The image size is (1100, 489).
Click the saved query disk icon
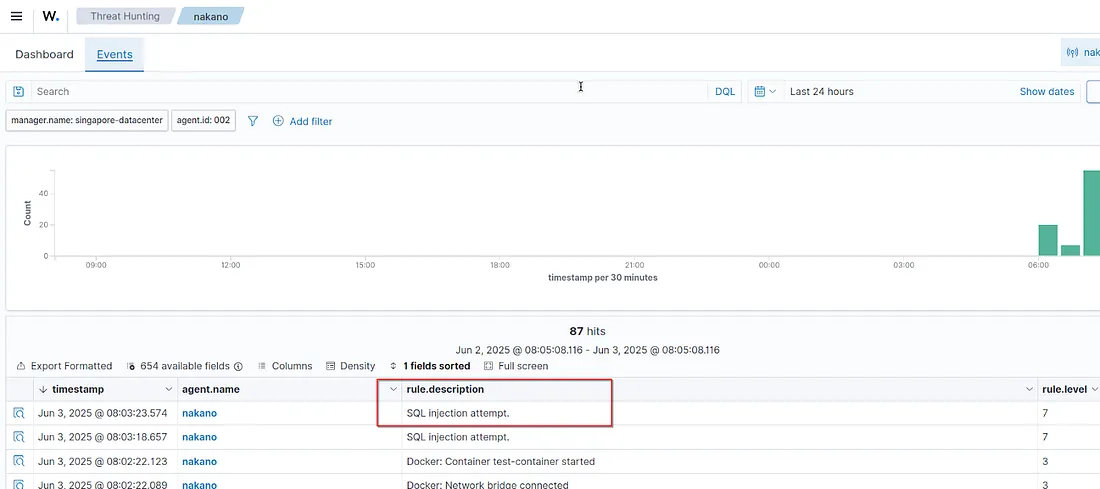(18, 91)
